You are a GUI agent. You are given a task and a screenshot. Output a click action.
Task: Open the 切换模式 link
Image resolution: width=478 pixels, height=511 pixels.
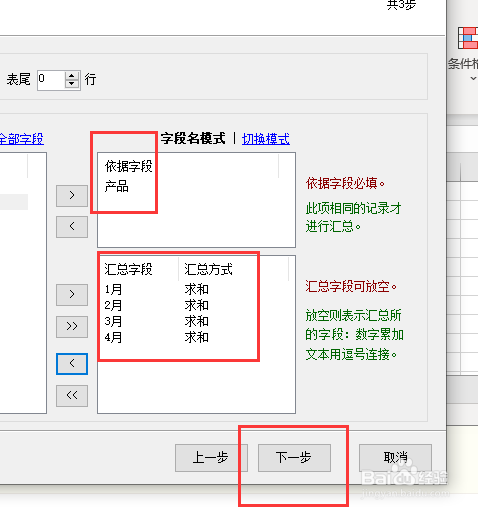coord(266,139)
